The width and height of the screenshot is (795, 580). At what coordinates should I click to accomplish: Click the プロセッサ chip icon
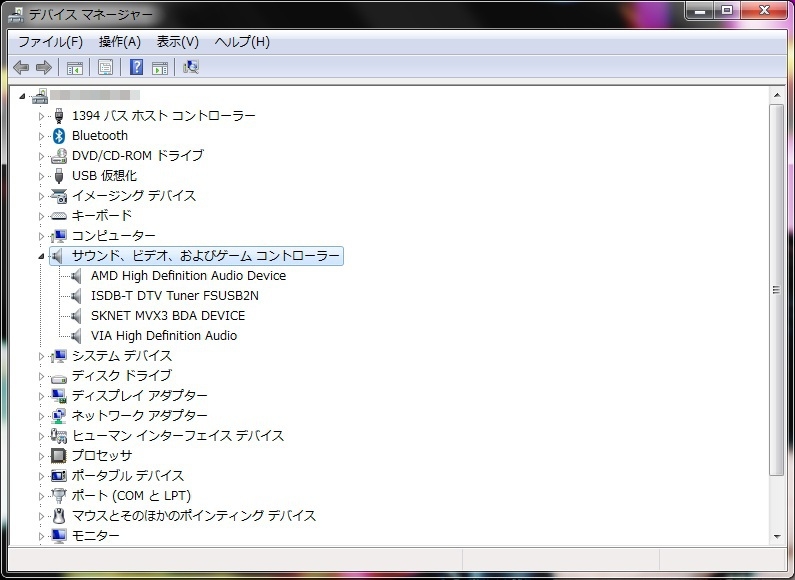point(59,456)
